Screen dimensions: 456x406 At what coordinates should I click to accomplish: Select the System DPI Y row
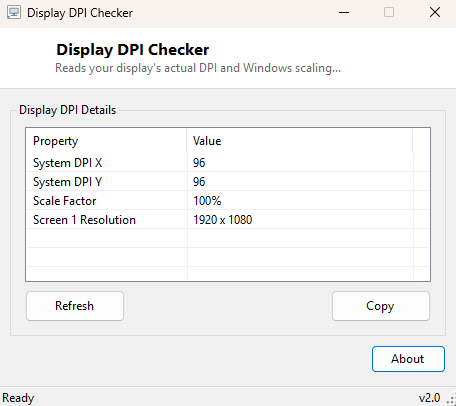click(x=228, y=182)
